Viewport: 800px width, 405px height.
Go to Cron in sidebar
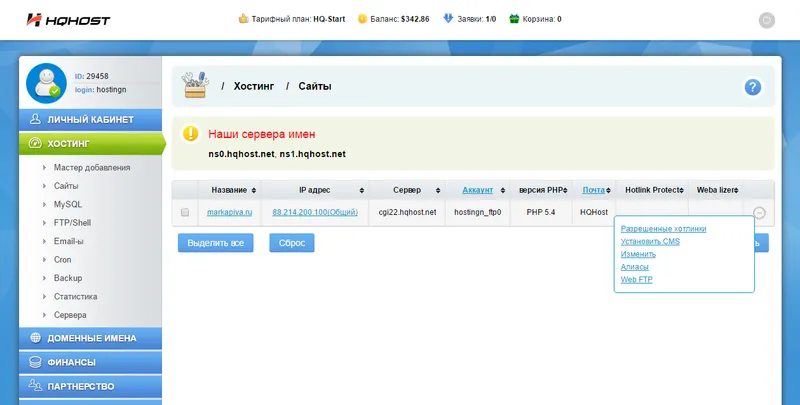[x=62, y=259]
